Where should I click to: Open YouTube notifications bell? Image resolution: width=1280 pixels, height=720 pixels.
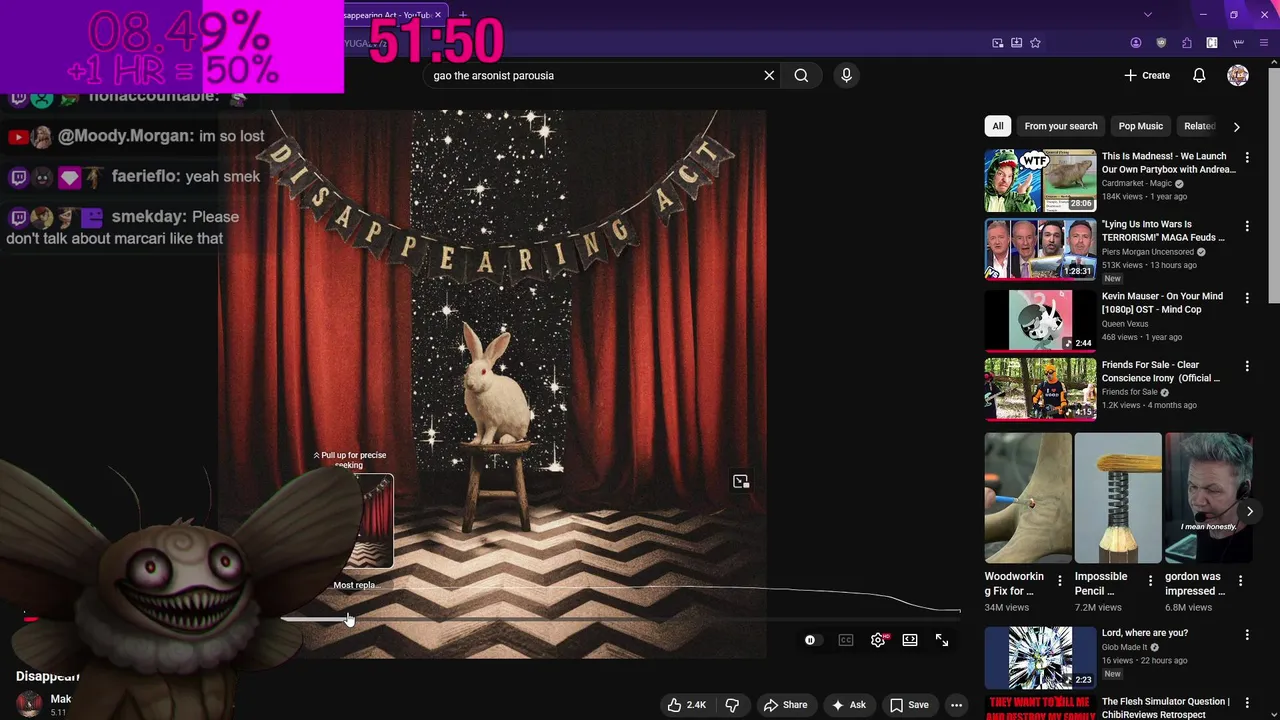pos(1199,75)
